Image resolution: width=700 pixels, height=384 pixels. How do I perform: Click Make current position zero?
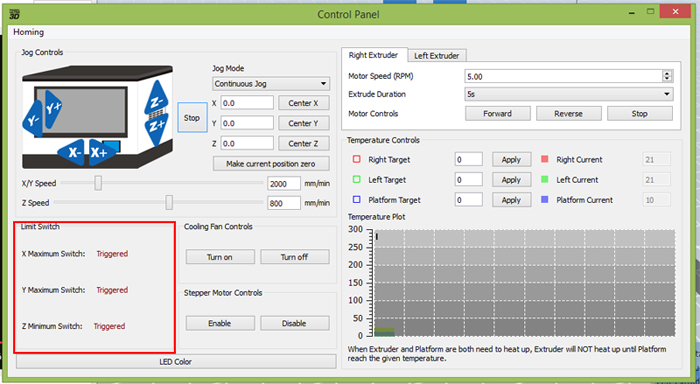tap(271, 164)
